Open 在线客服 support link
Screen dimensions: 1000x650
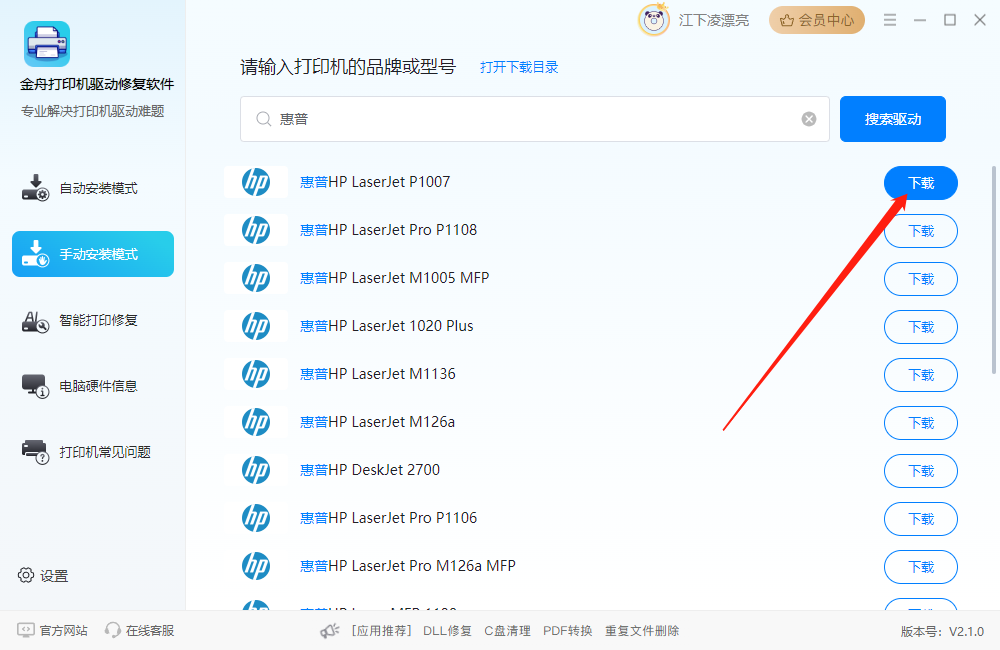[x=140, y=630]
